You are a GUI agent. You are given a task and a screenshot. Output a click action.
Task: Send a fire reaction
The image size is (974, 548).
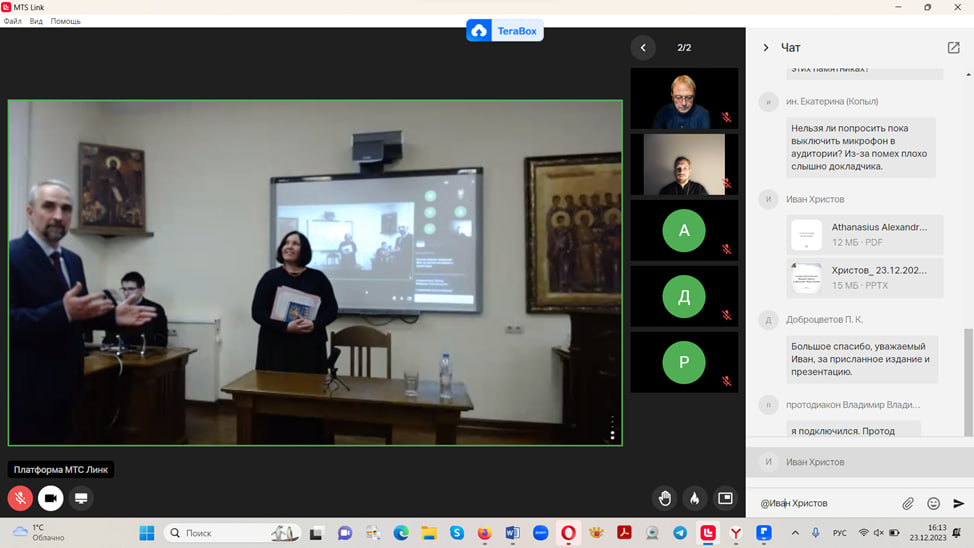(694, 498)
